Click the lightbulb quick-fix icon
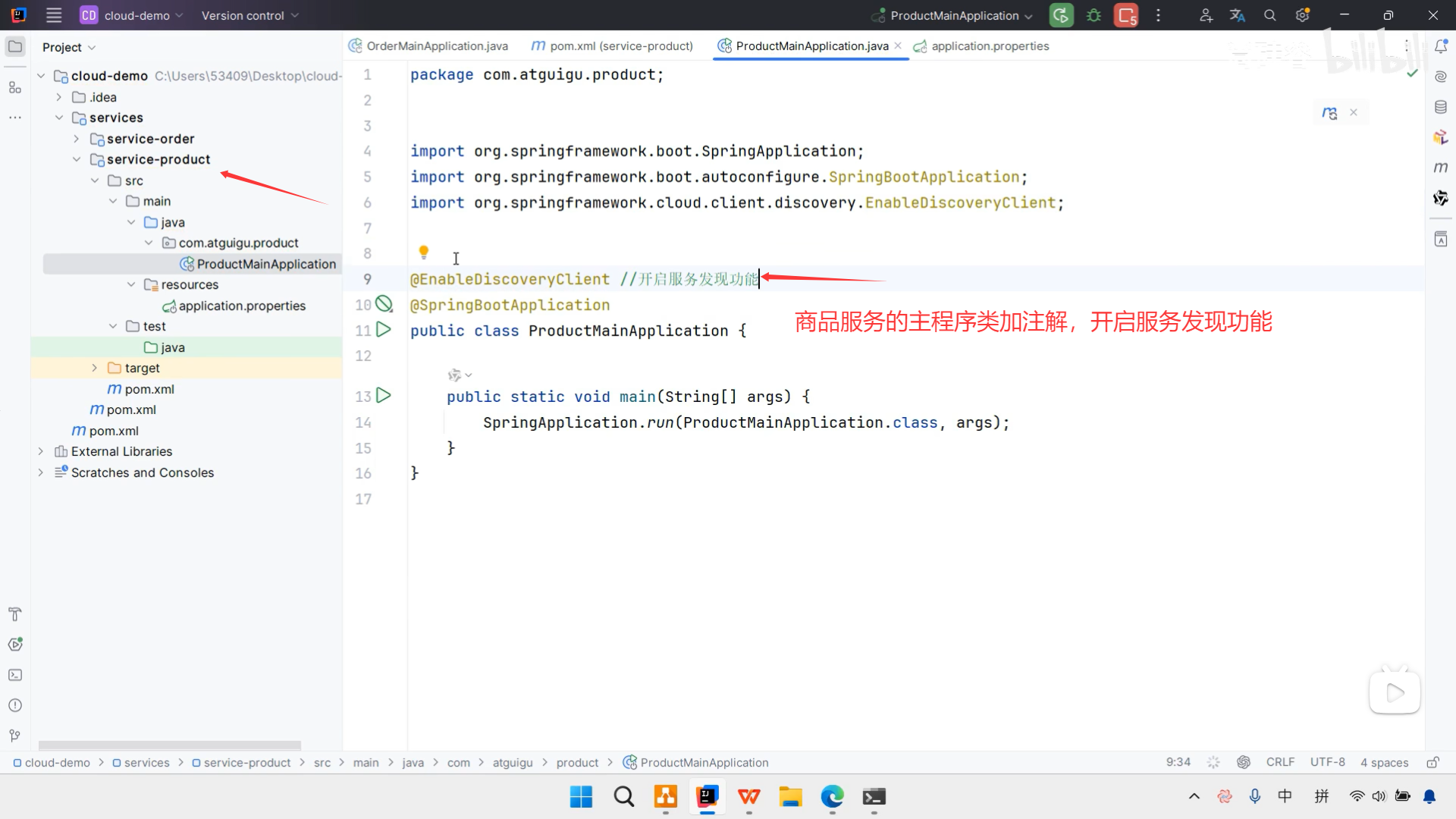 click(424, 252)
